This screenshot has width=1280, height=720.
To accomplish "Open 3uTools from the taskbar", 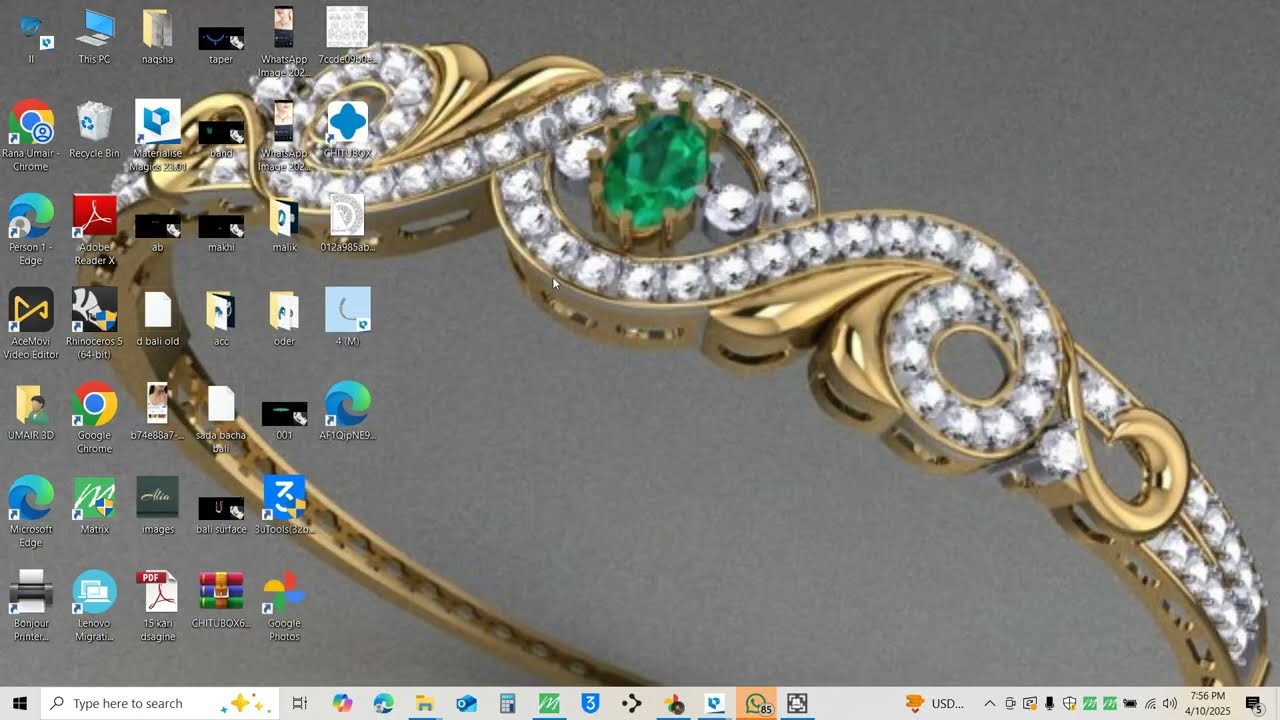I will (590, 703).
